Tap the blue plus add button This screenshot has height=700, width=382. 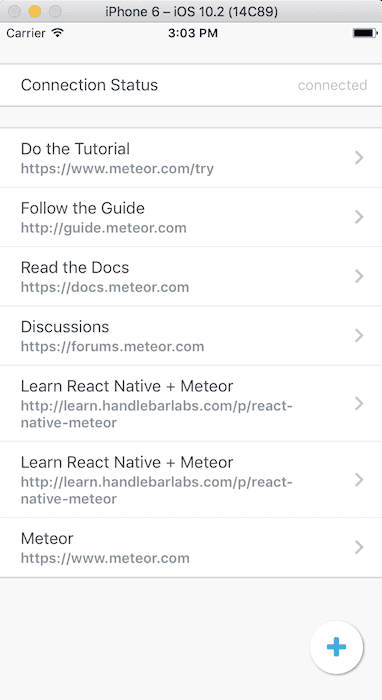336,647
